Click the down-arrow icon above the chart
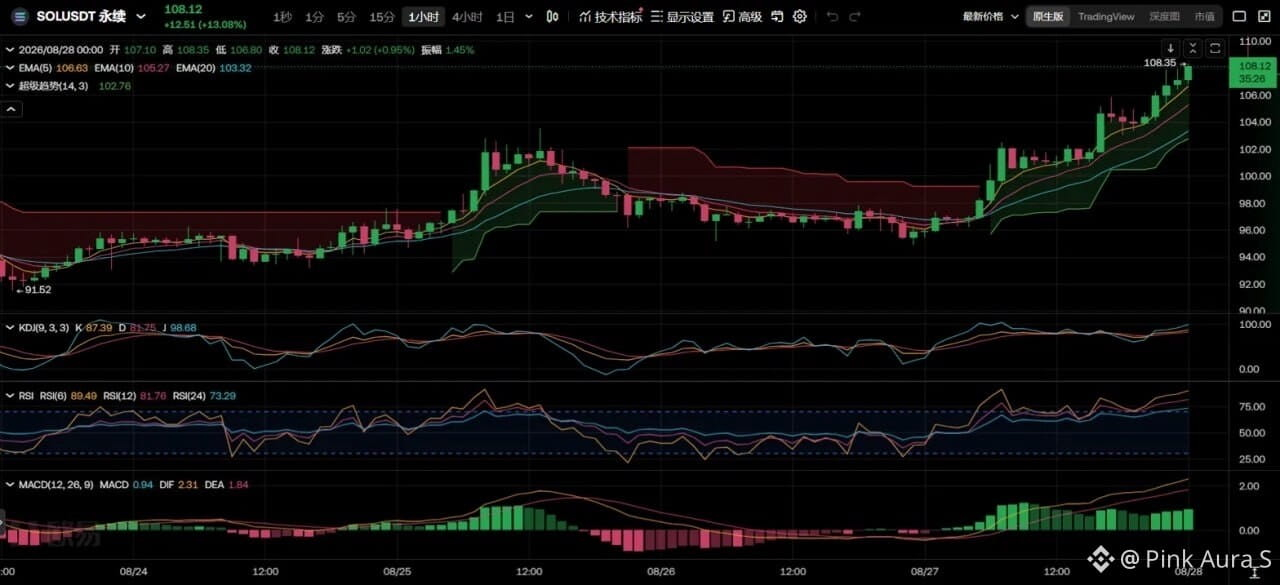The image size is (1280, 585). [x=1171, y=48]
